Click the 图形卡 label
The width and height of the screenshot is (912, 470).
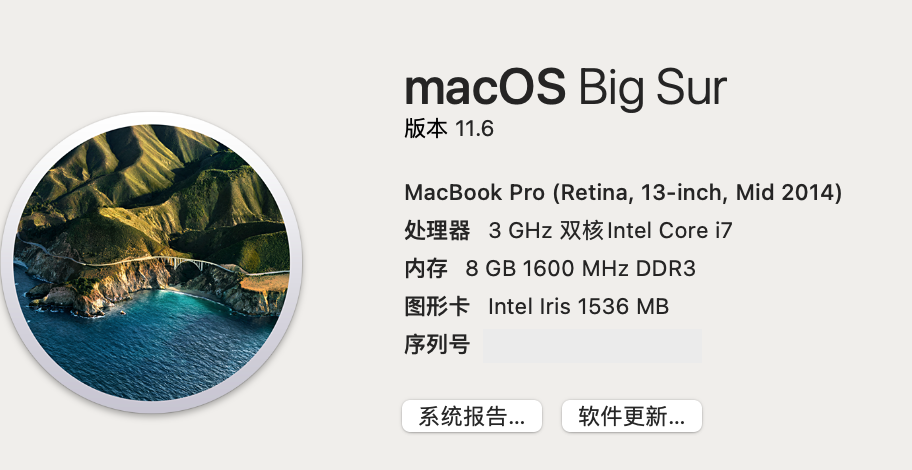[x=437, y=307]
